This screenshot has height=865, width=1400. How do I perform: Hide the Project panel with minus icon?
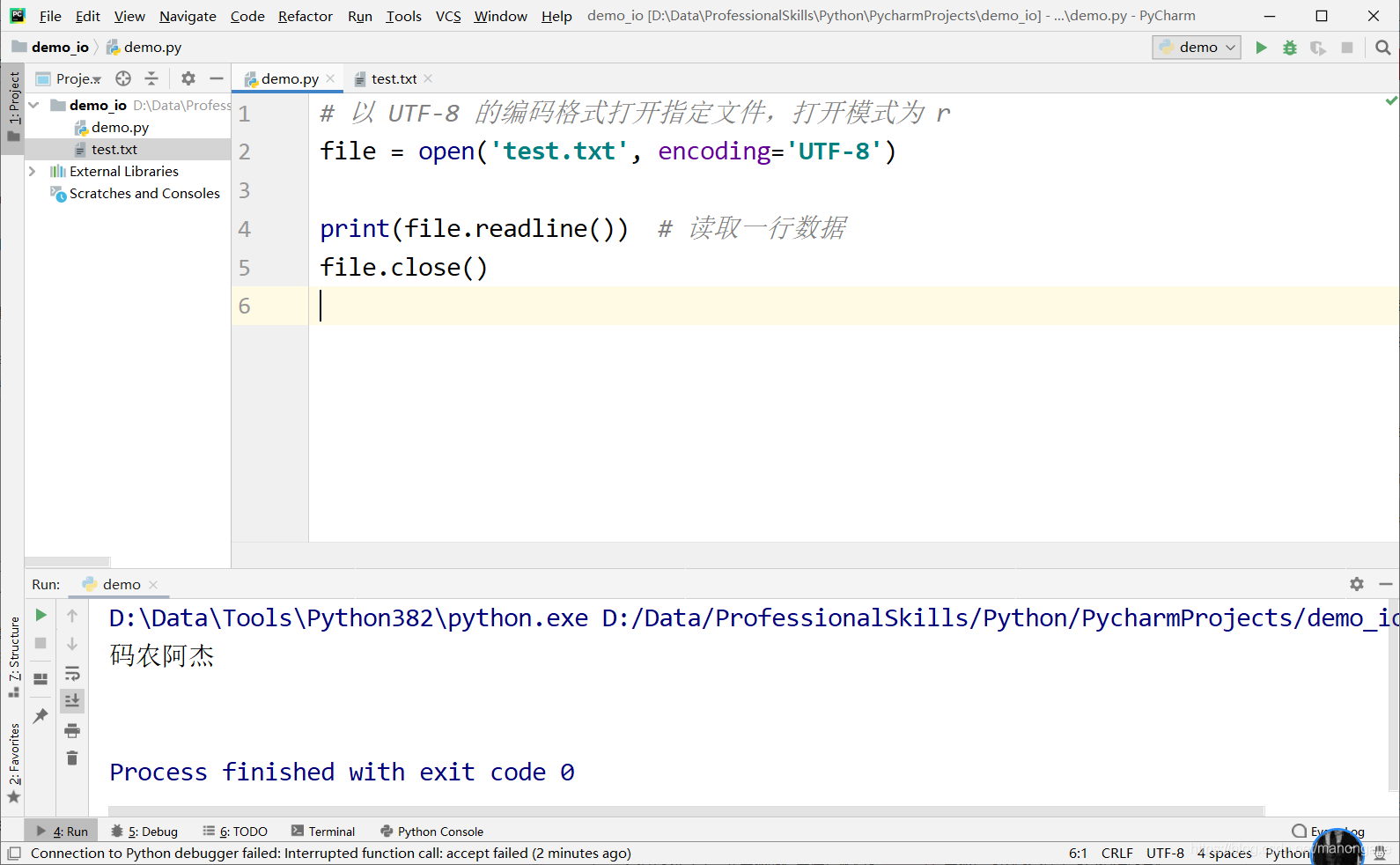pos(217,78)
